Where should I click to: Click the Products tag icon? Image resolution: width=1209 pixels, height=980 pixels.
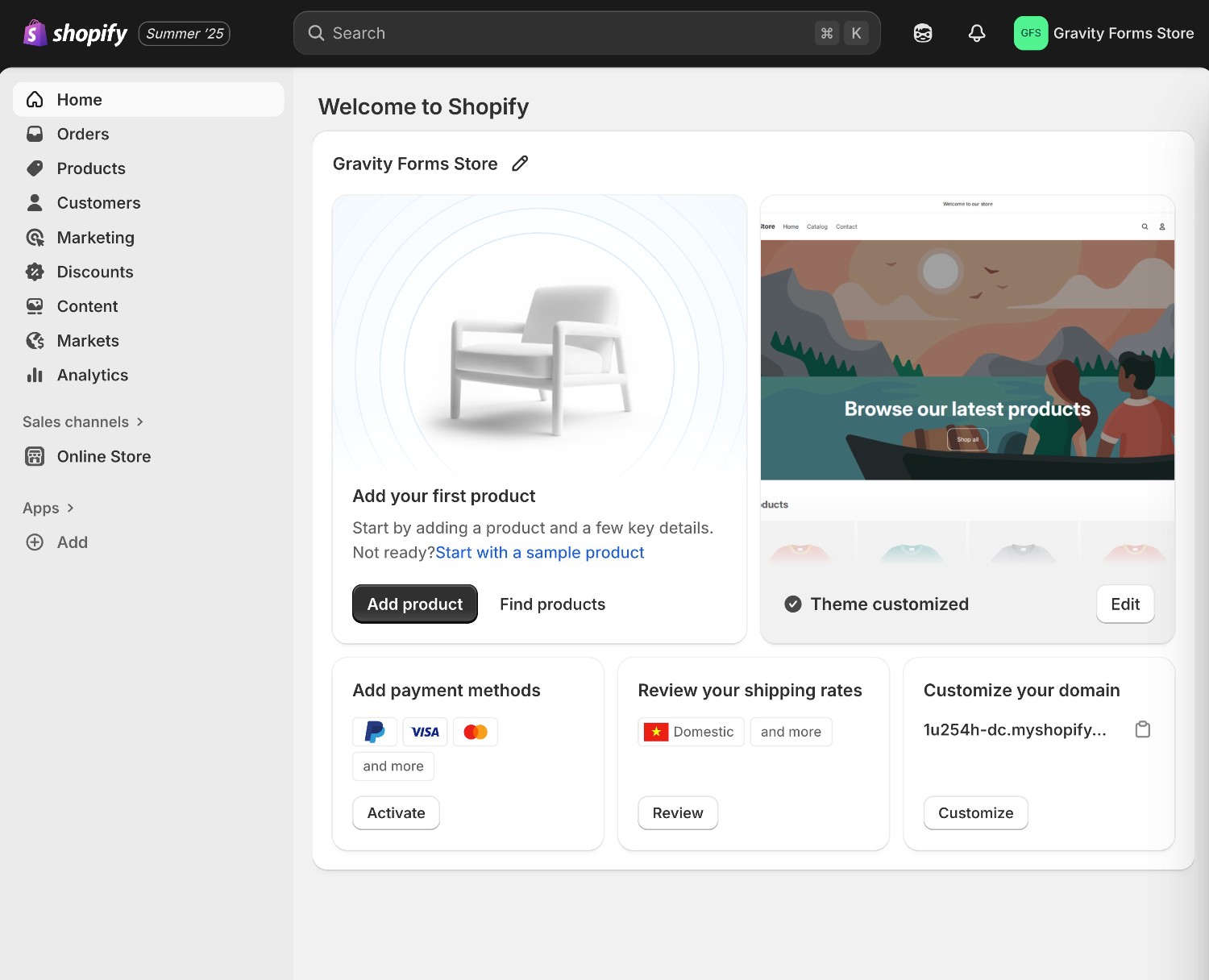tap(35, 168)
